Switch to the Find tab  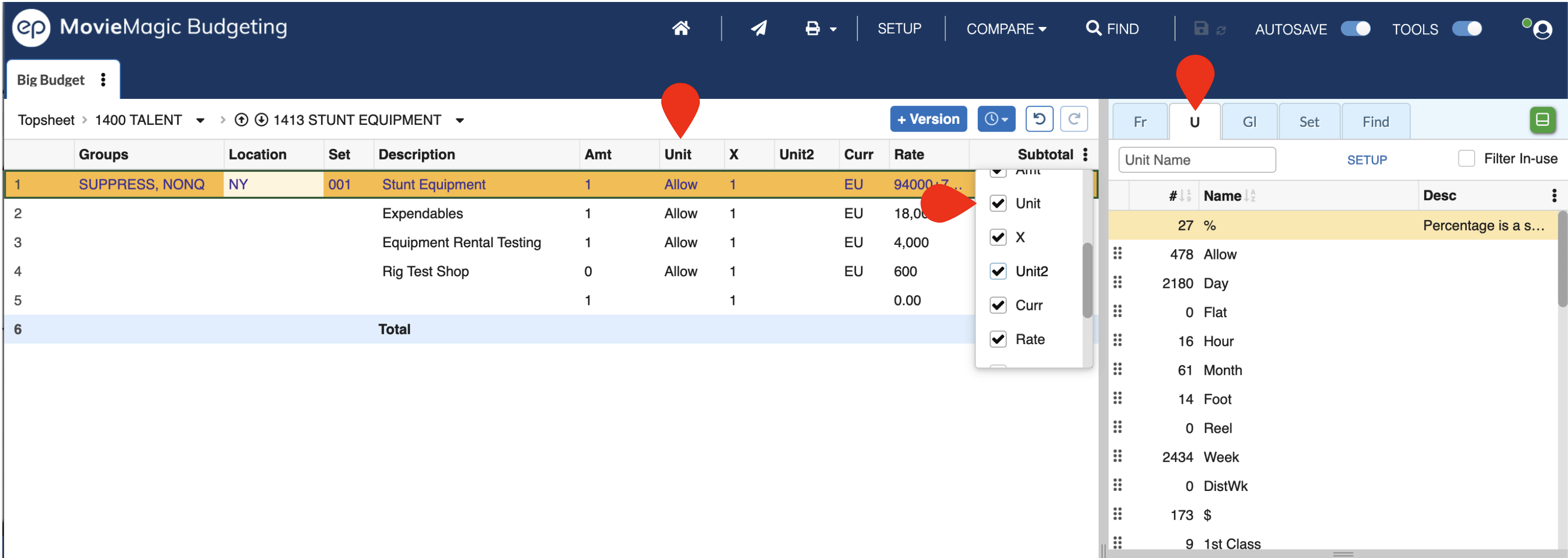click(1375, 122)
